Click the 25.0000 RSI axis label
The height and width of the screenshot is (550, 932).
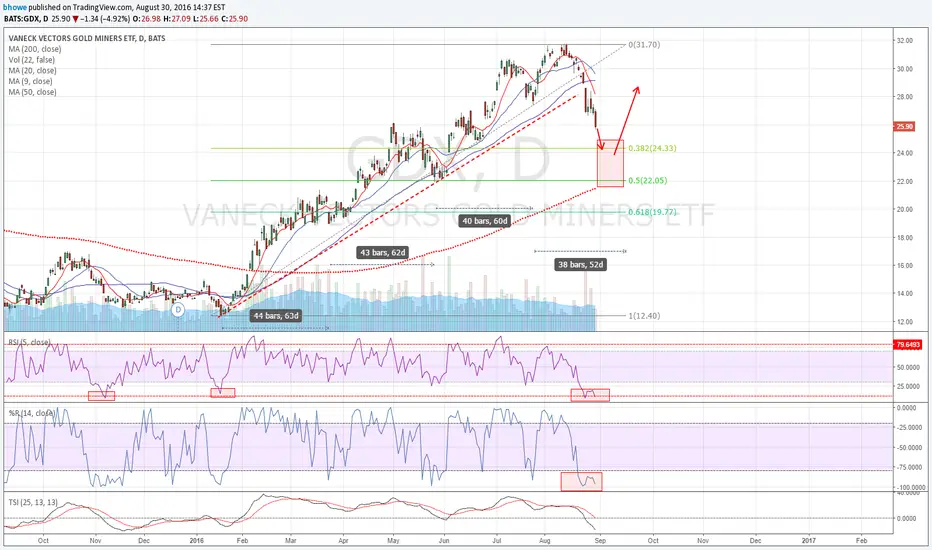908,387
